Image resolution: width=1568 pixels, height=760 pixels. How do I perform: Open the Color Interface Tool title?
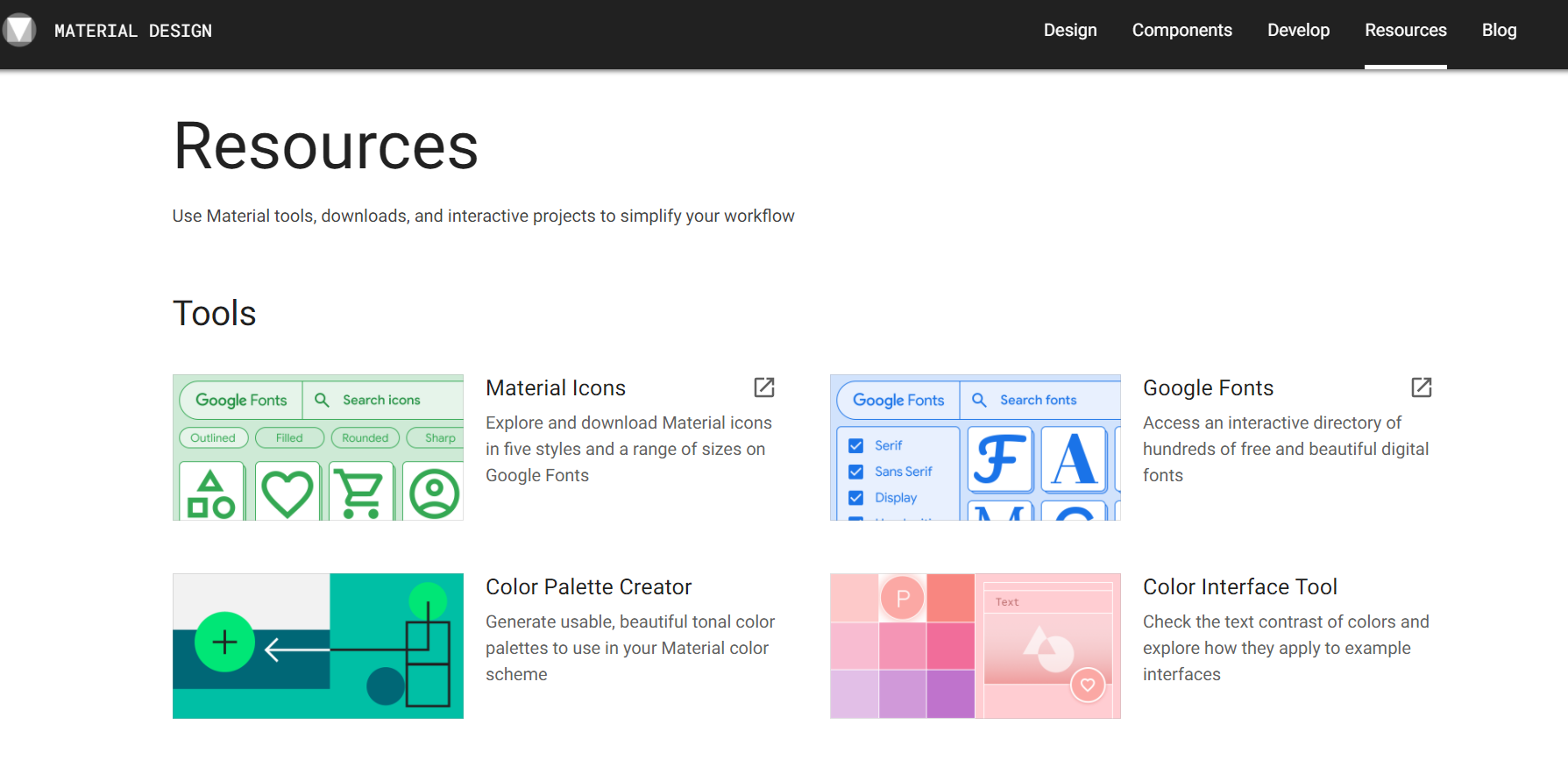1240,586
